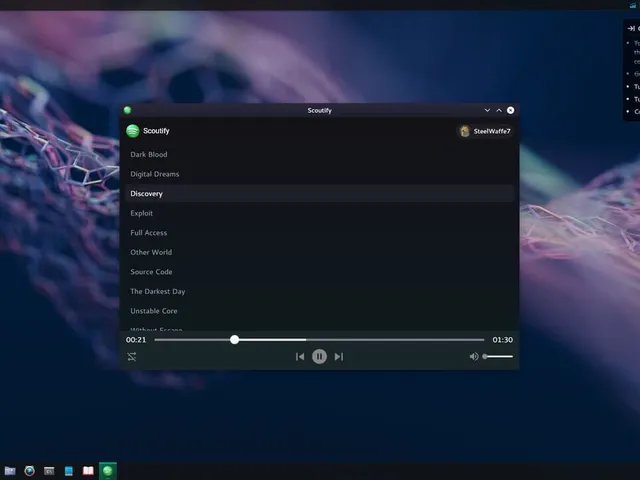
Task: Open the web browser from the taskbar
Action: (x=29, y=471)
